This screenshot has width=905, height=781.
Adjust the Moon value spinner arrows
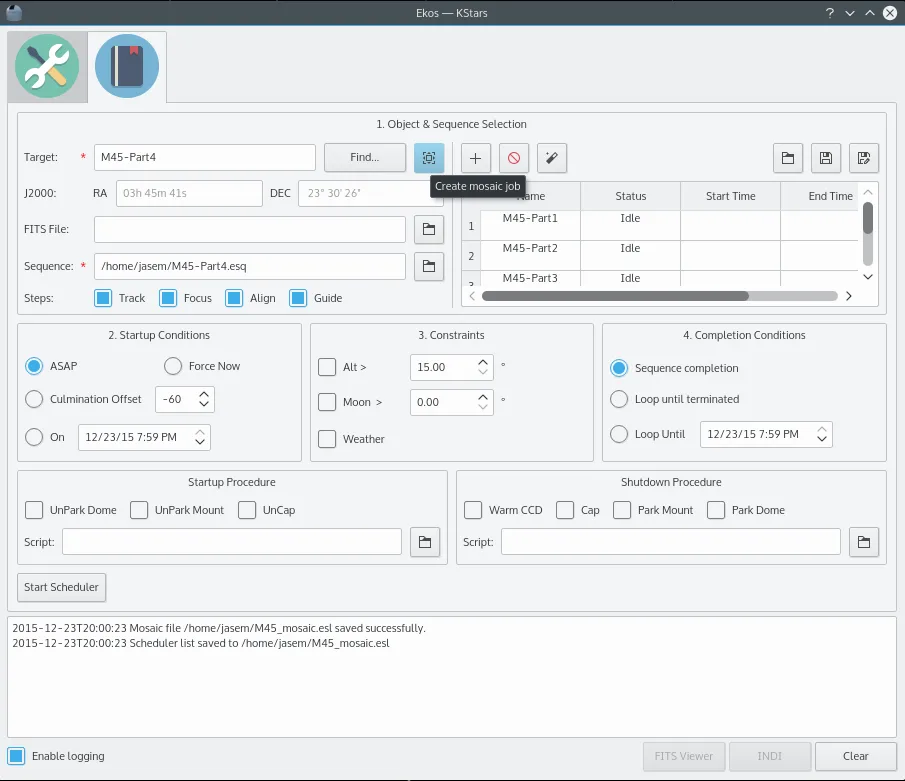pyautogui.click(x=483, y=402)
